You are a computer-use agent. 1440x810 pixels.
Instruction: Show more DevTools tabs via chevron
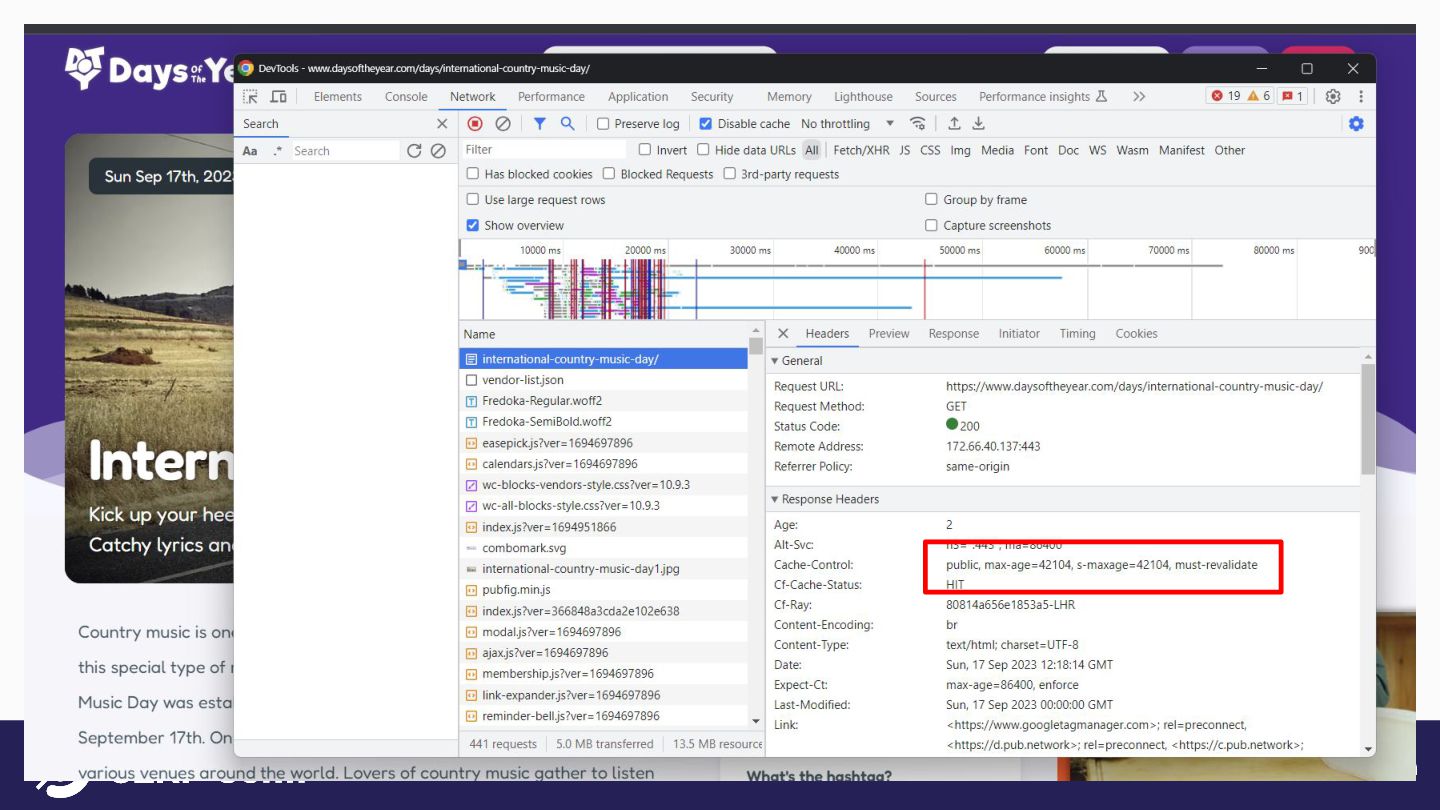point(1139,97)
